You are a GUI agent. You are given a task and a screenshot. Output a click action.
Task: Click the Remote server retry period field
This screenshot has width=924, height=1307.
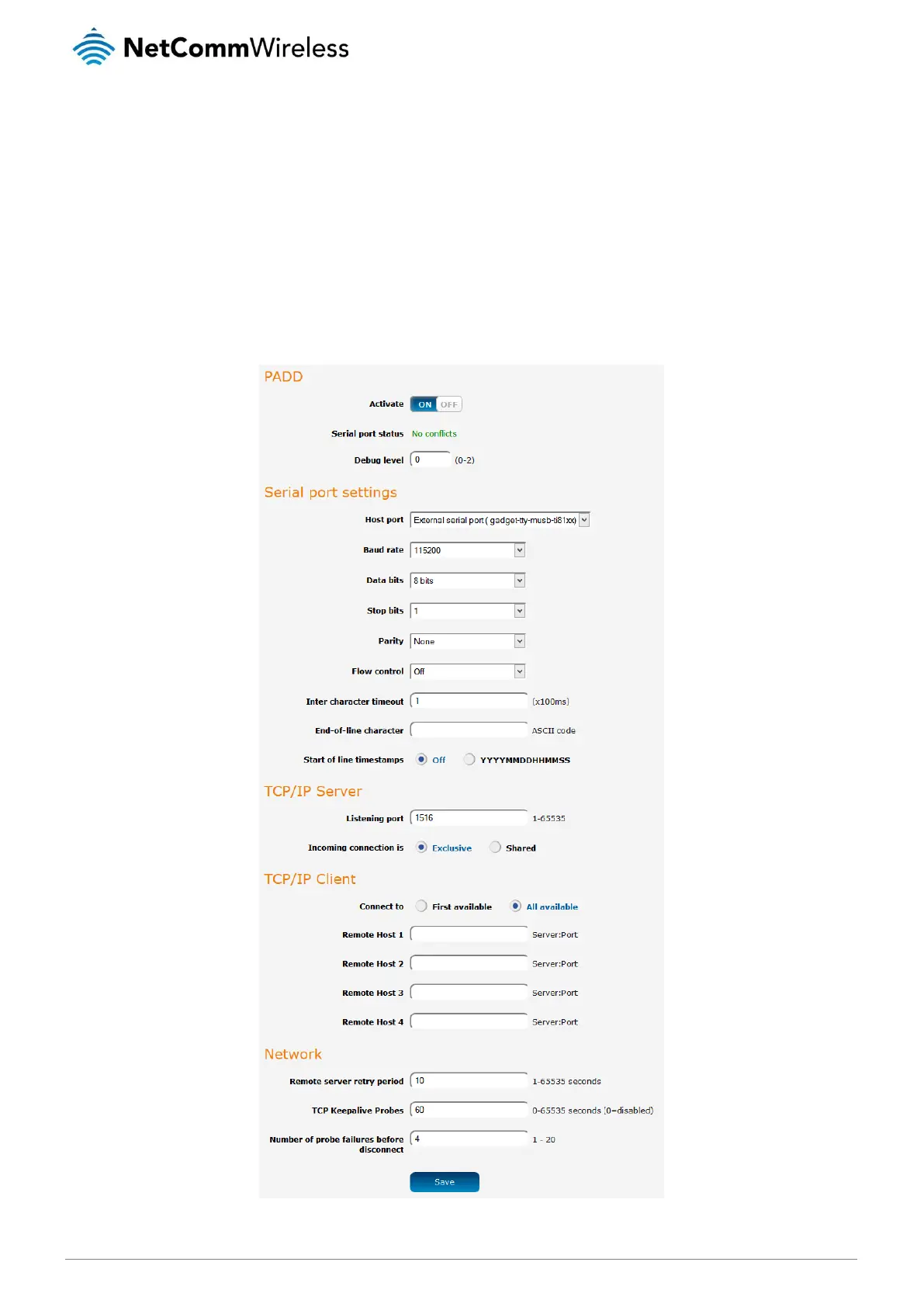point(469,1080)
